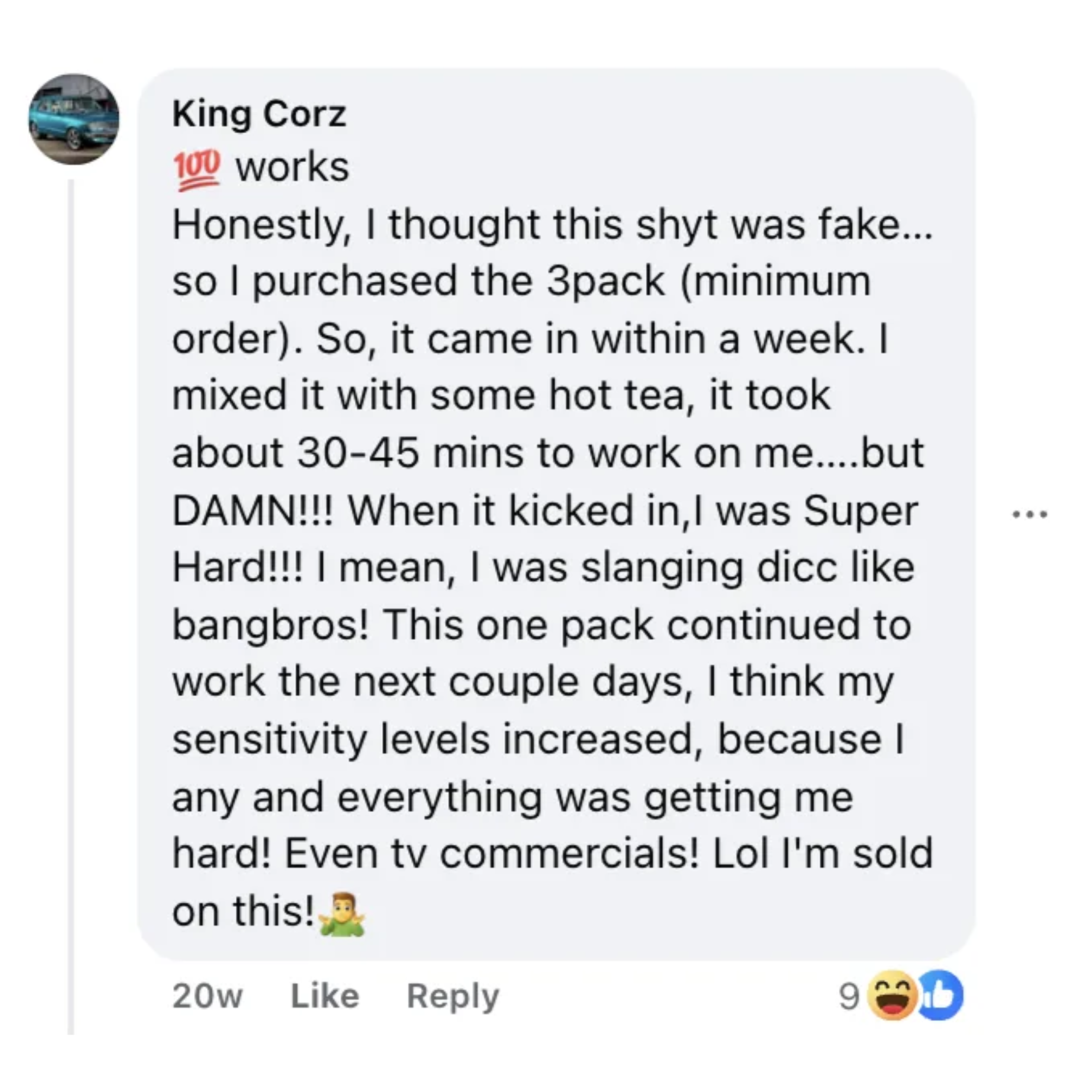Click the "commercials!" word in comment
The image size is (1092, 1092).
[568, 854]
